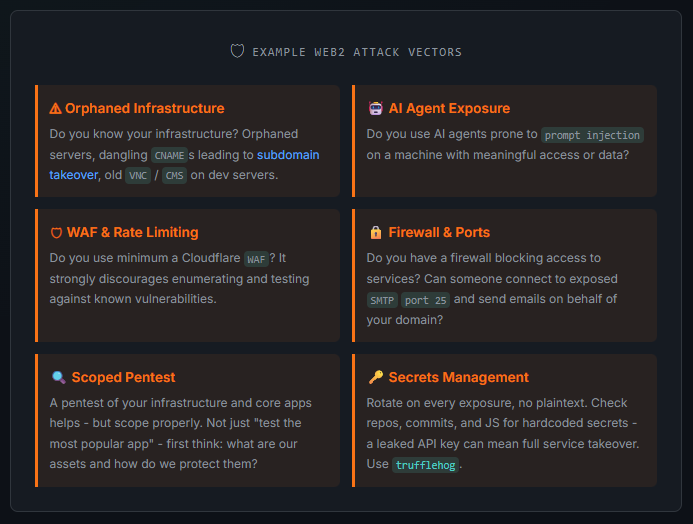Click the EXAMPLE WEB2 ATTACK VECTORS title
The image size is (693, 524).
(x=357, y=52)
